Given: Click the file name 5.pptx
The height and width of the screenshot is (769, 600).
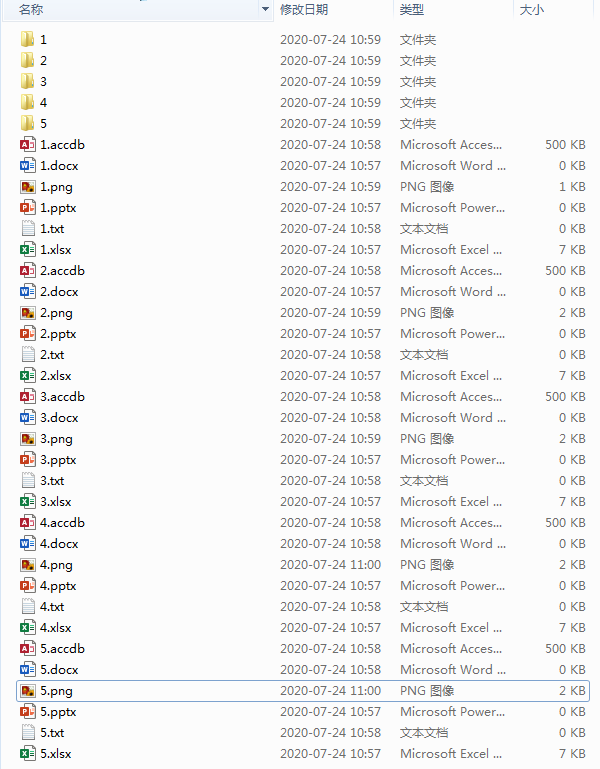Looking at the screenshot, I should [58, 712].
